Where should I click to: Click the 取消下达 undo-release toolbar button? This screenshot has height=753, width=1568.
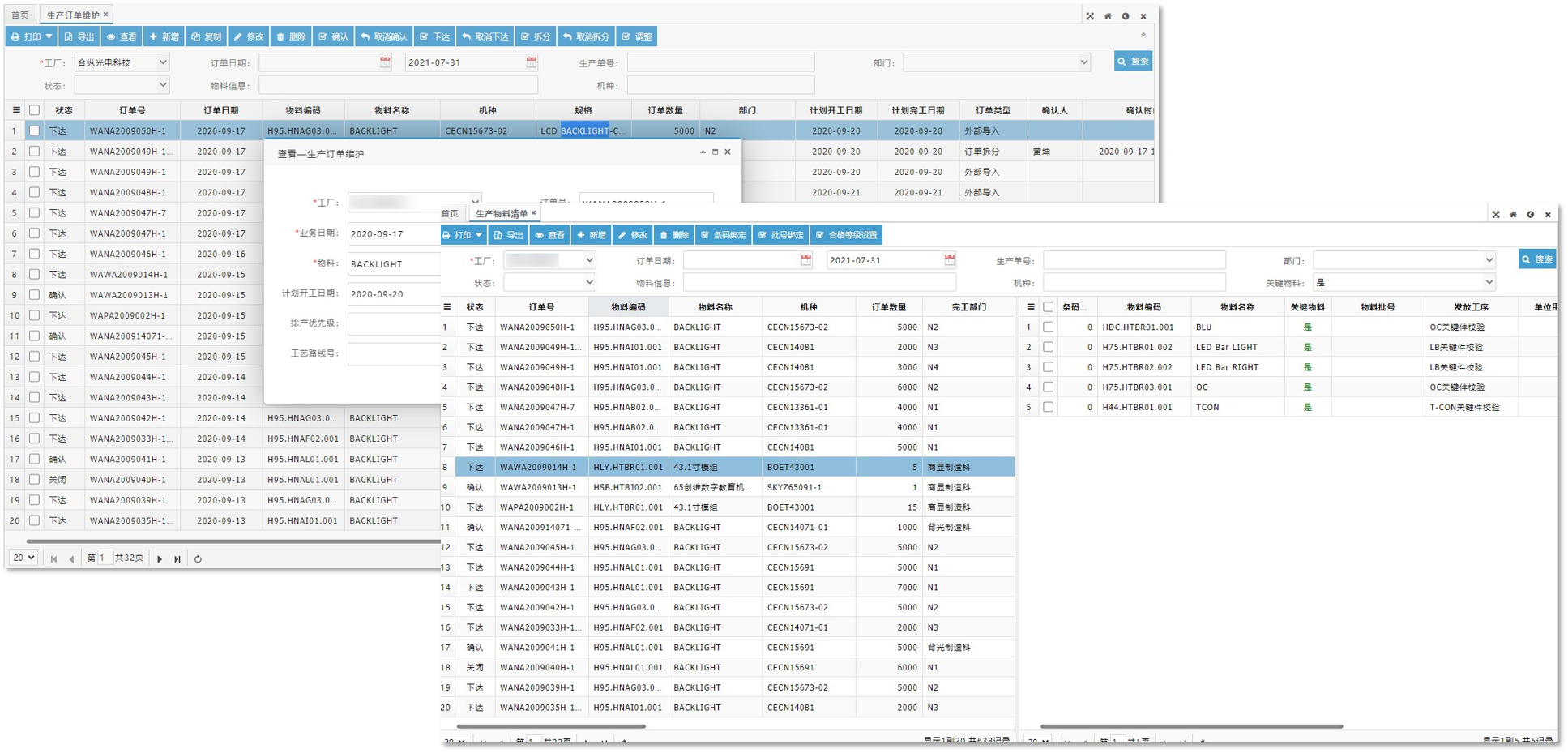[485, 36]
